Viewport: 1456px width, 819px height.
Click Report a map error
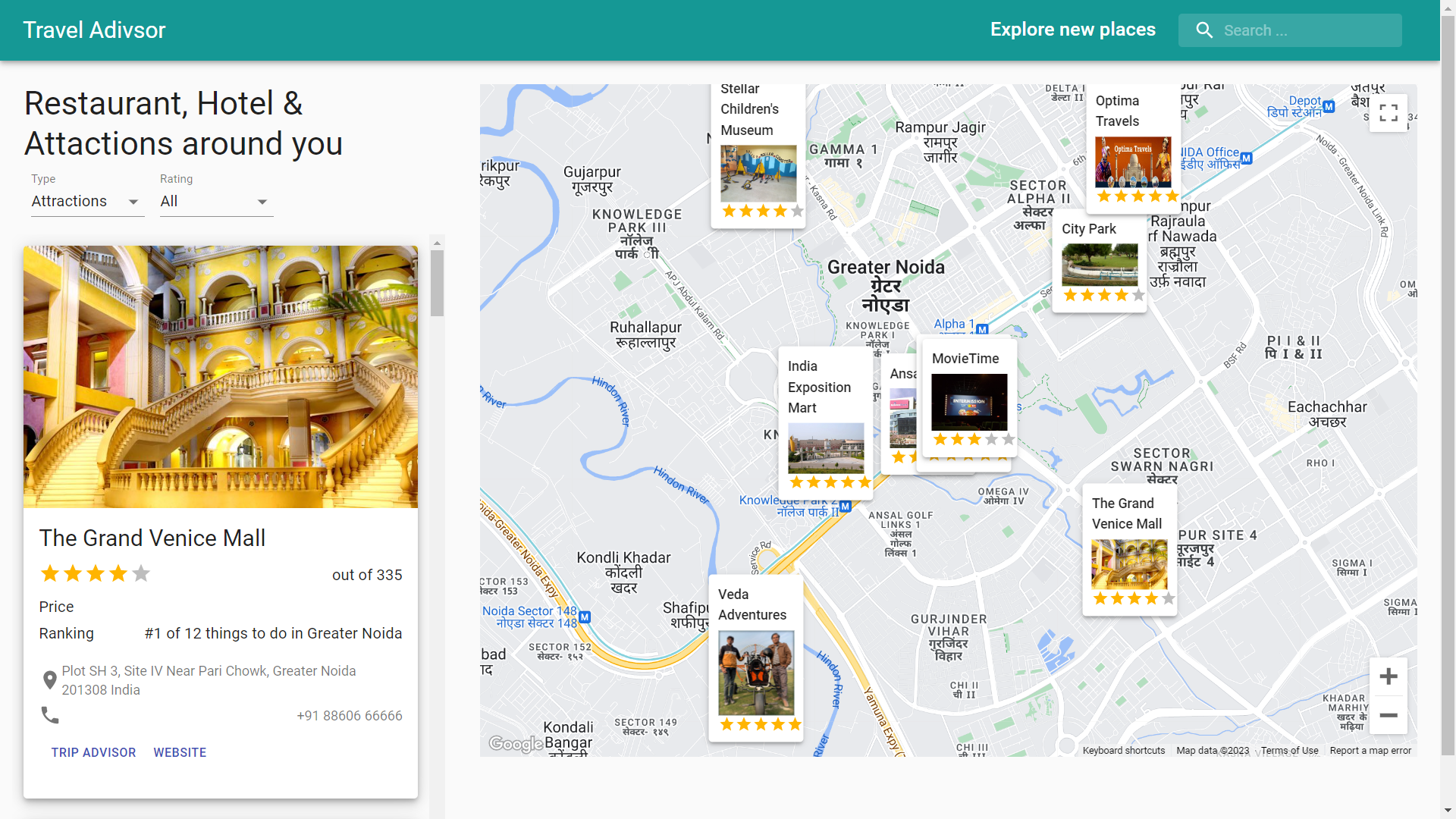(1372, 750)
